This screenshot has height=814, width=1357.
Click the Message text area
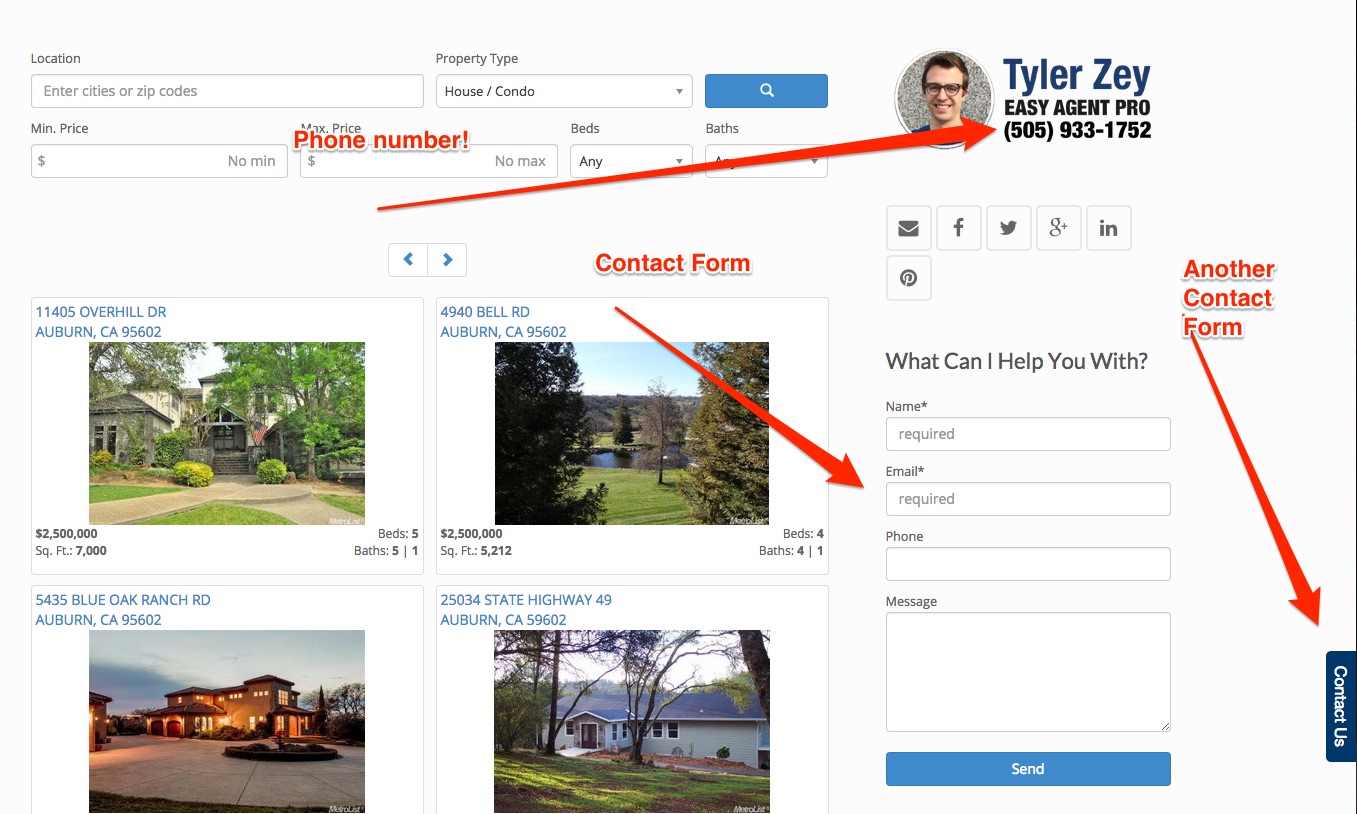[x=1028, y=672]
